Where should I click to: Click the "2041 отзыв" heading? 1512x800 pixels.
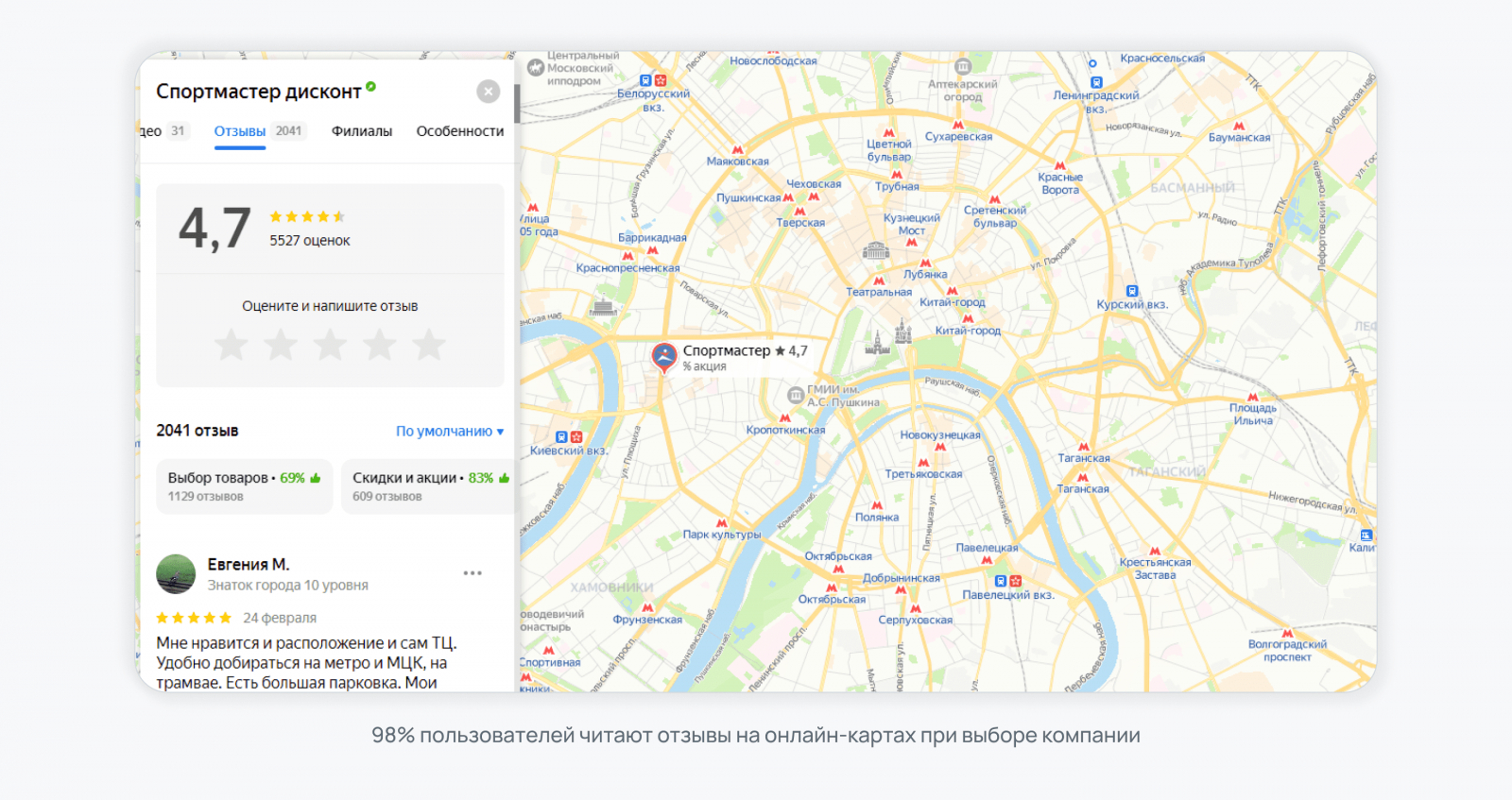tap(198, 431)
